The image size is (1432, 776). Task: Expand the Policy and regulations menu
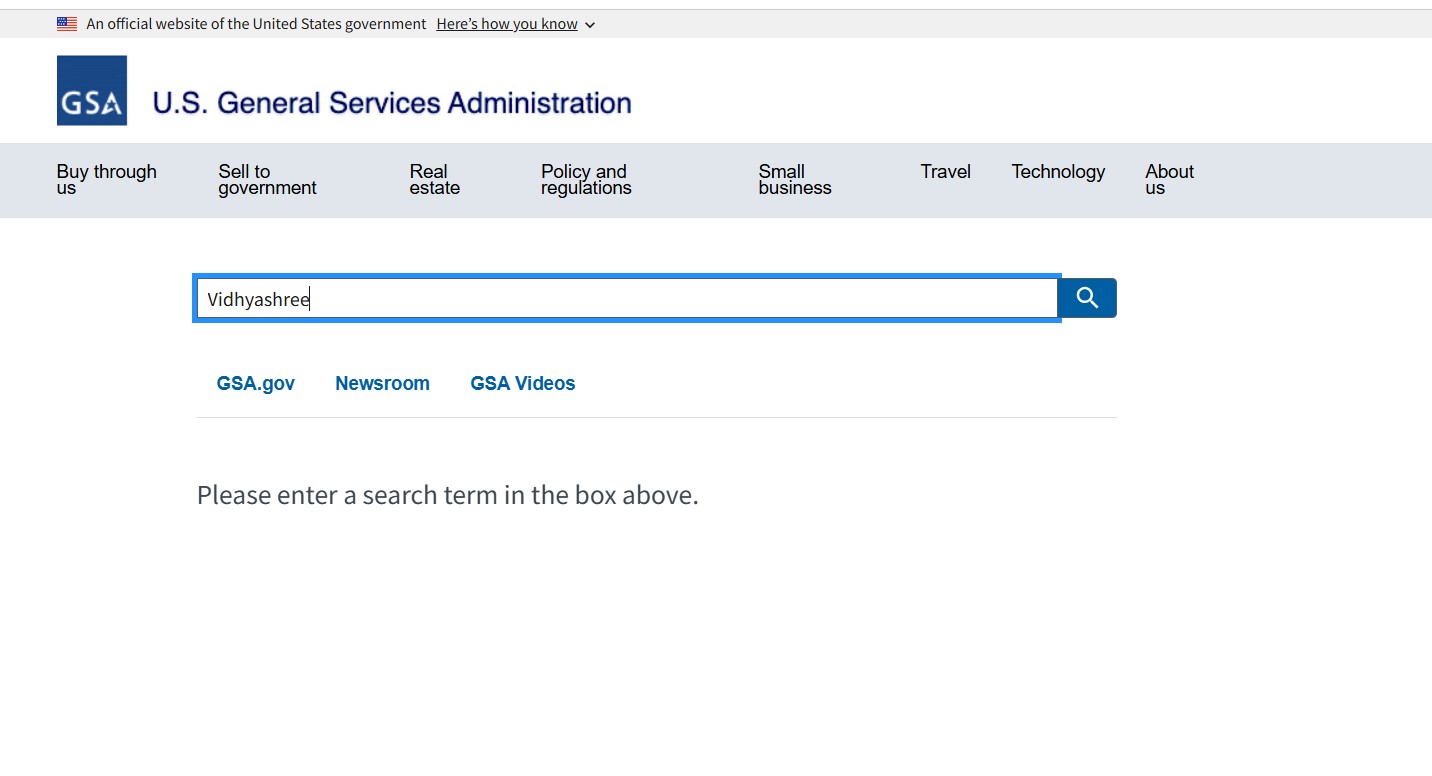(x=586, y=180)
